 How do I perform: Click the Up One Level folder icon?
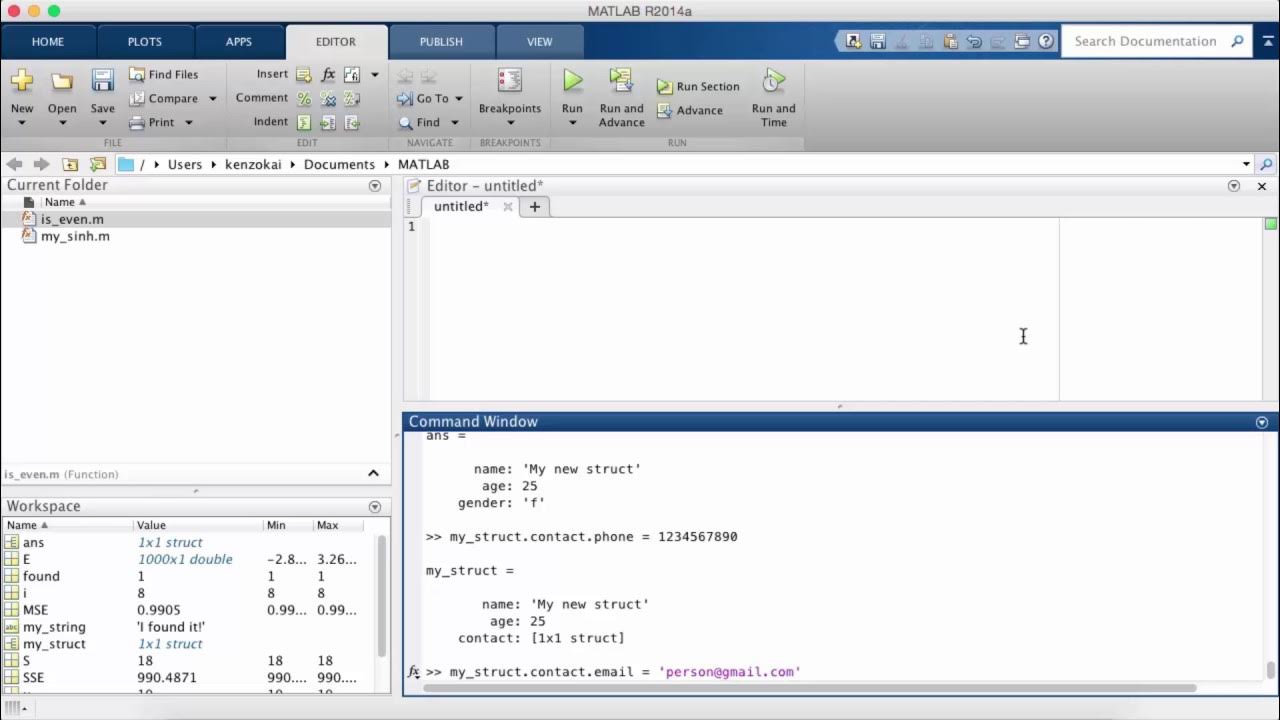pos(70,164)
